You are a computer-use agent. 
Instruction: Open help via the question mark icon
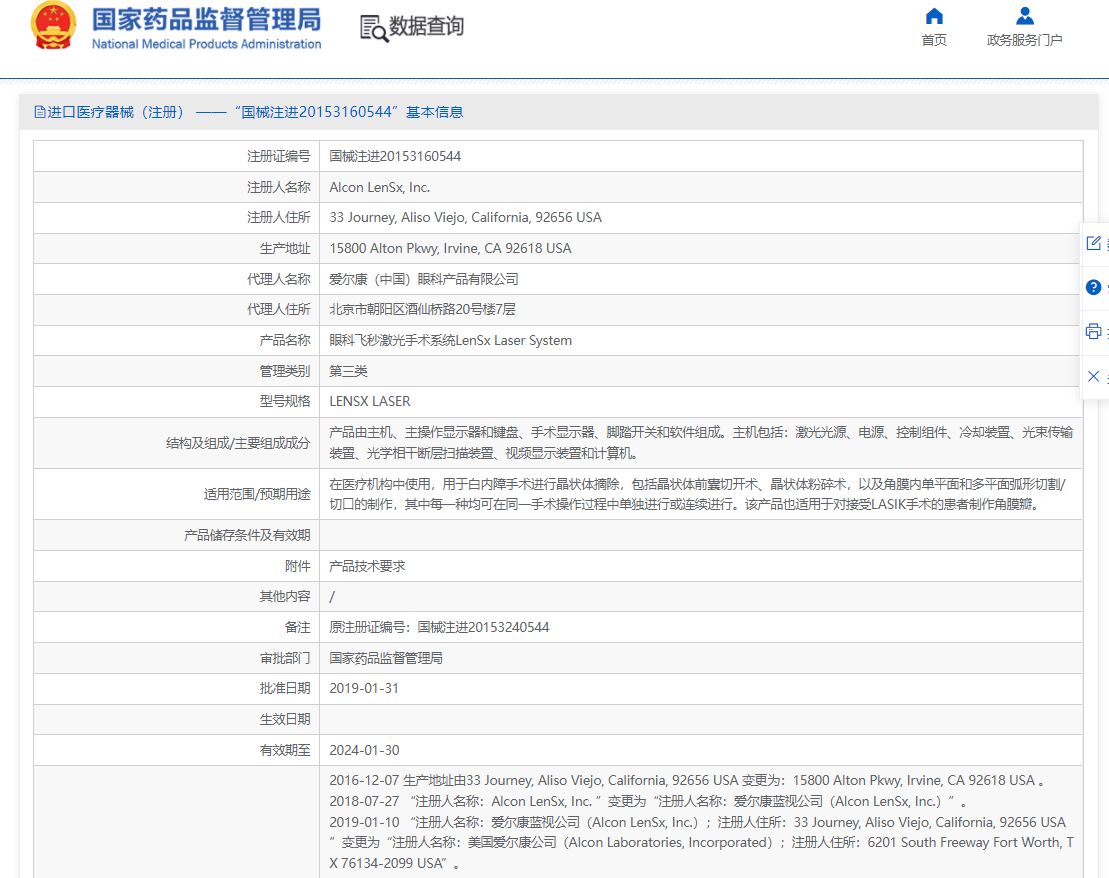(x=1093, y=287)
